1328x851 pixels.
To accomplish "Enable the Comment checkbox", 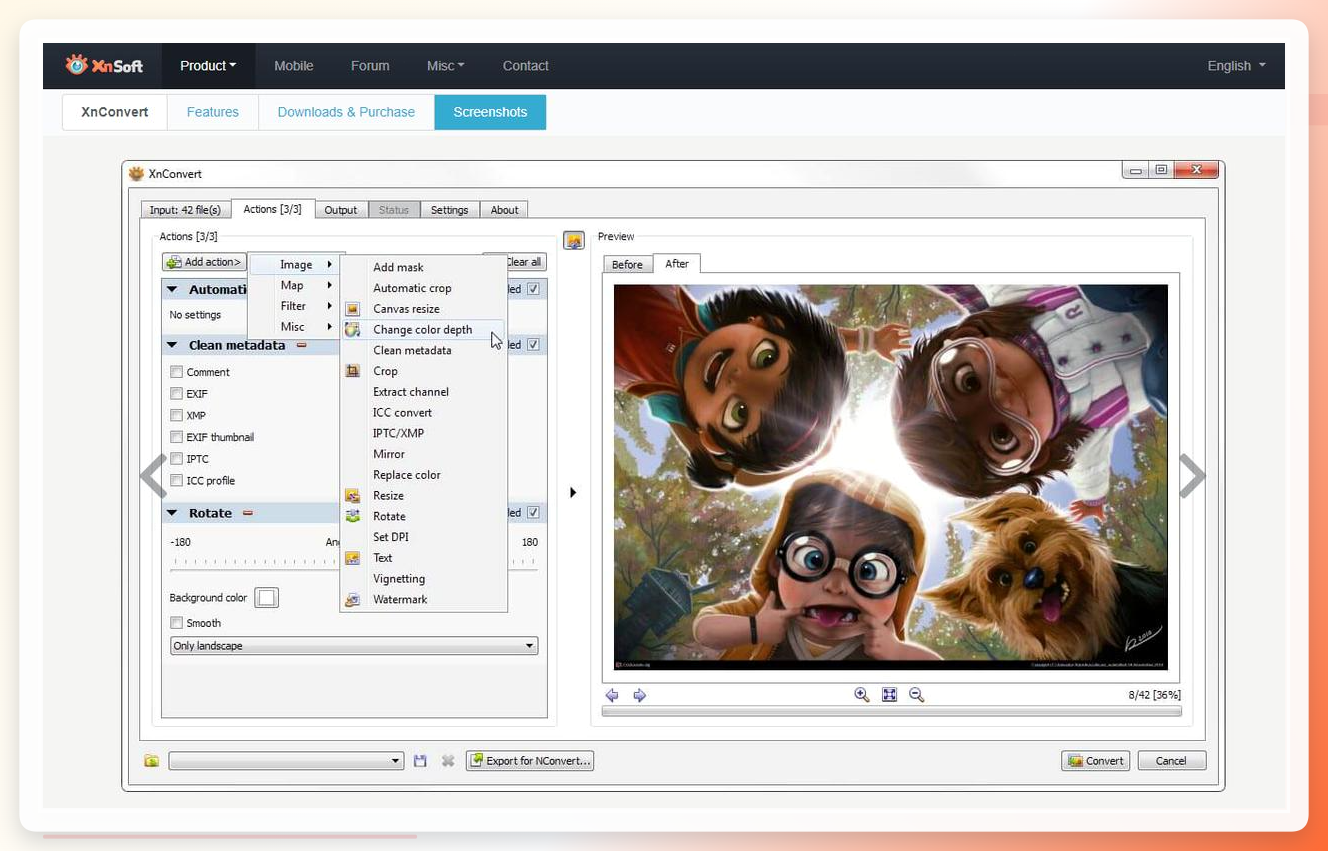I will (176, 372).
